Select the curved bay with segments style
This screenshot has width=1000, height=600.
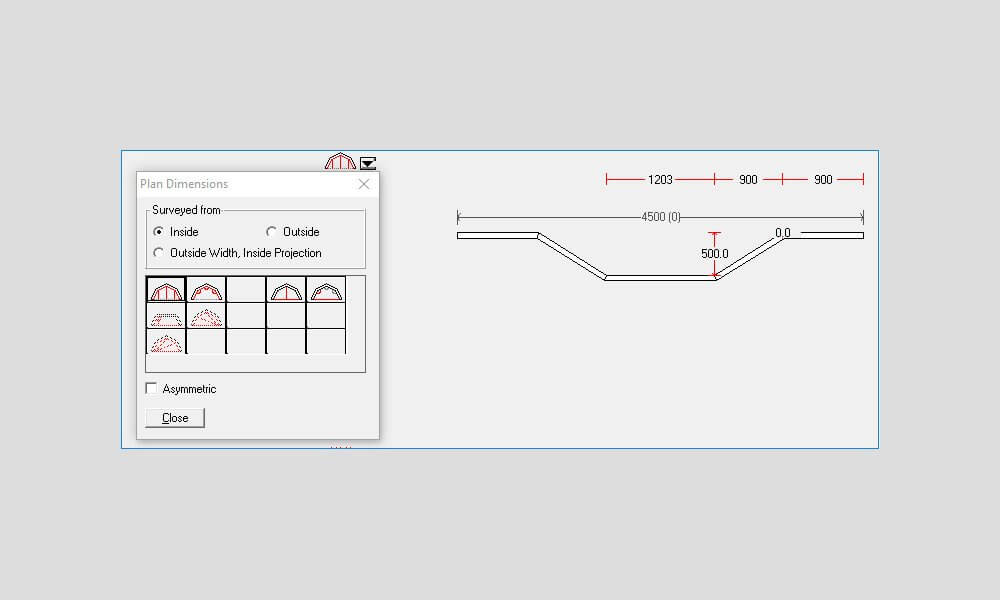click(x=206, y=291)
